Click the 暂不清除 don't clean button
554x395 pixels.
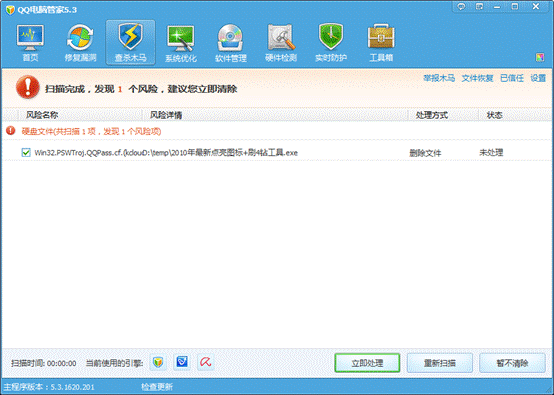(512, 363)
